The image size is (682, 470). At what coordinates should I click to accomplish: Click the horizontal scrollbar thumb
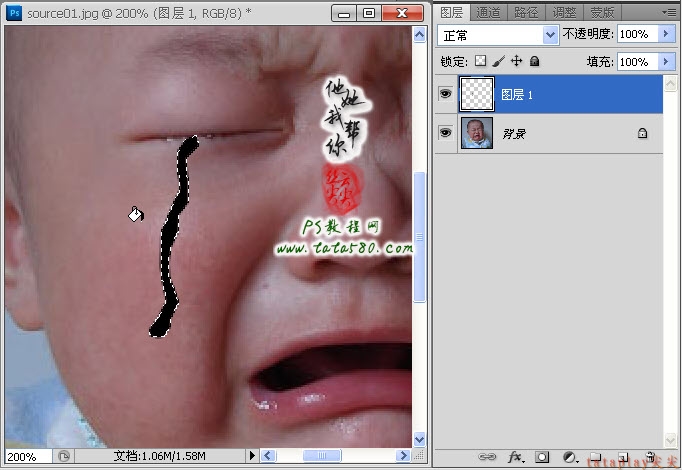tap(322, 456)
